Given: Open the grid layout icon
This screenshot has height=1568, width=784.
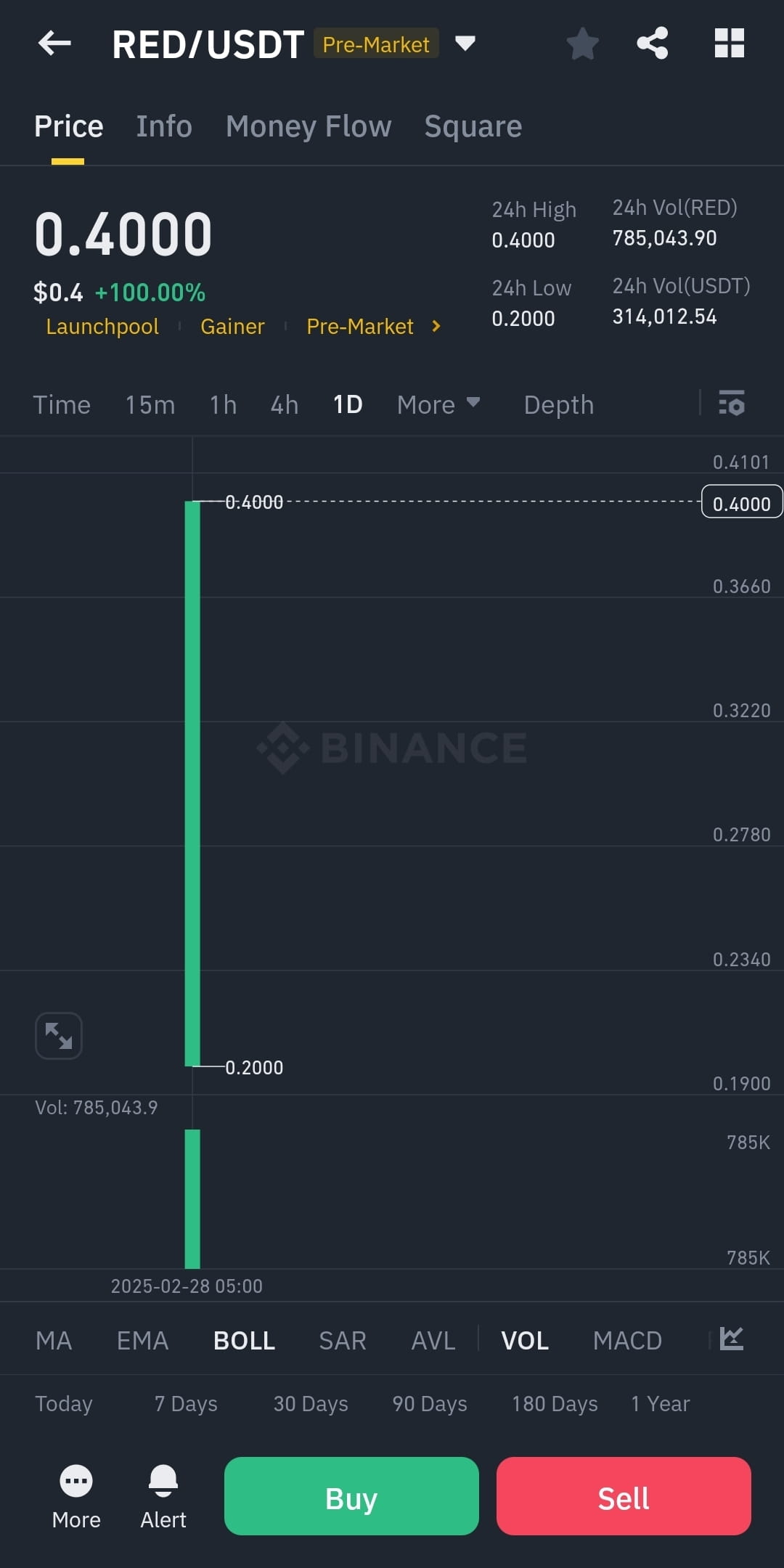Looking at the screenshot, I should pos(730,44).
